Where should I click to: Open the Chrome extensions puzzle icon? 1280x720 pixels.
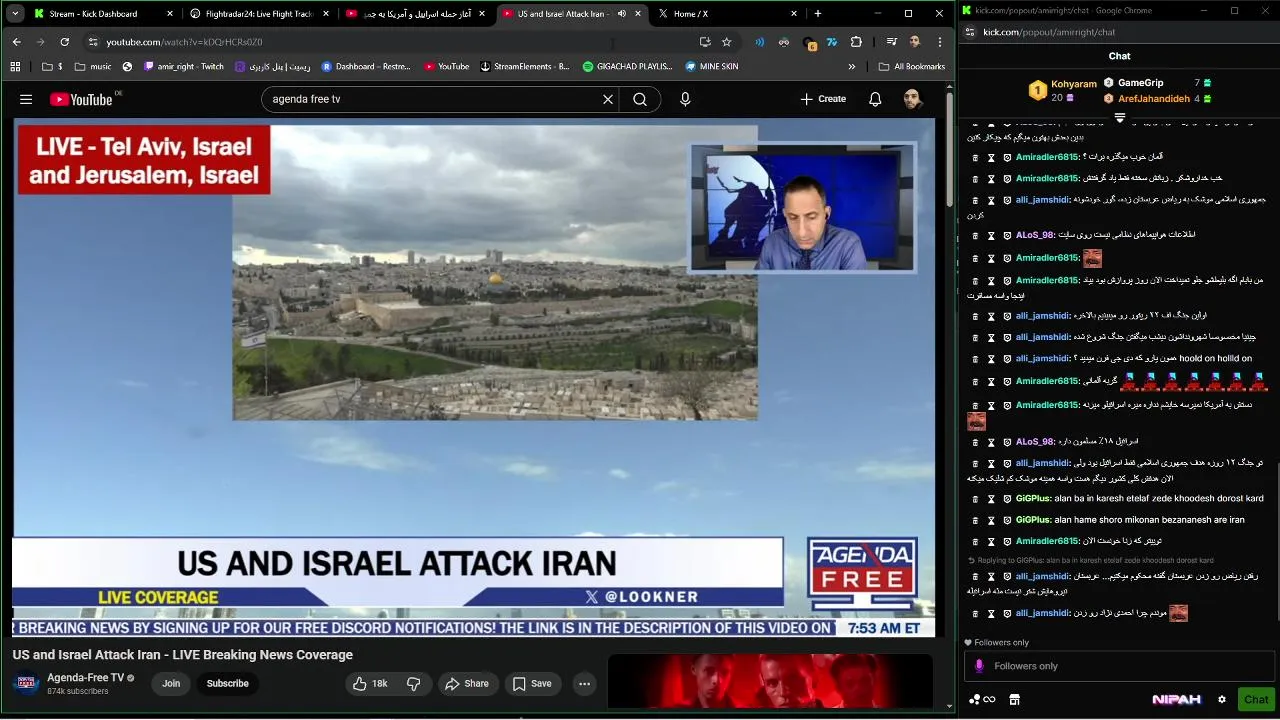coord(856,42)
